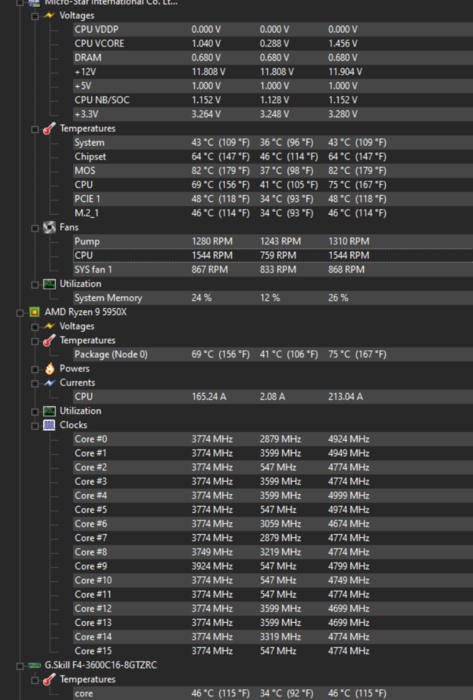Screen dimensions: 473x700
Task: Select the MOS temperature row
Action: (x=273, y=171)
